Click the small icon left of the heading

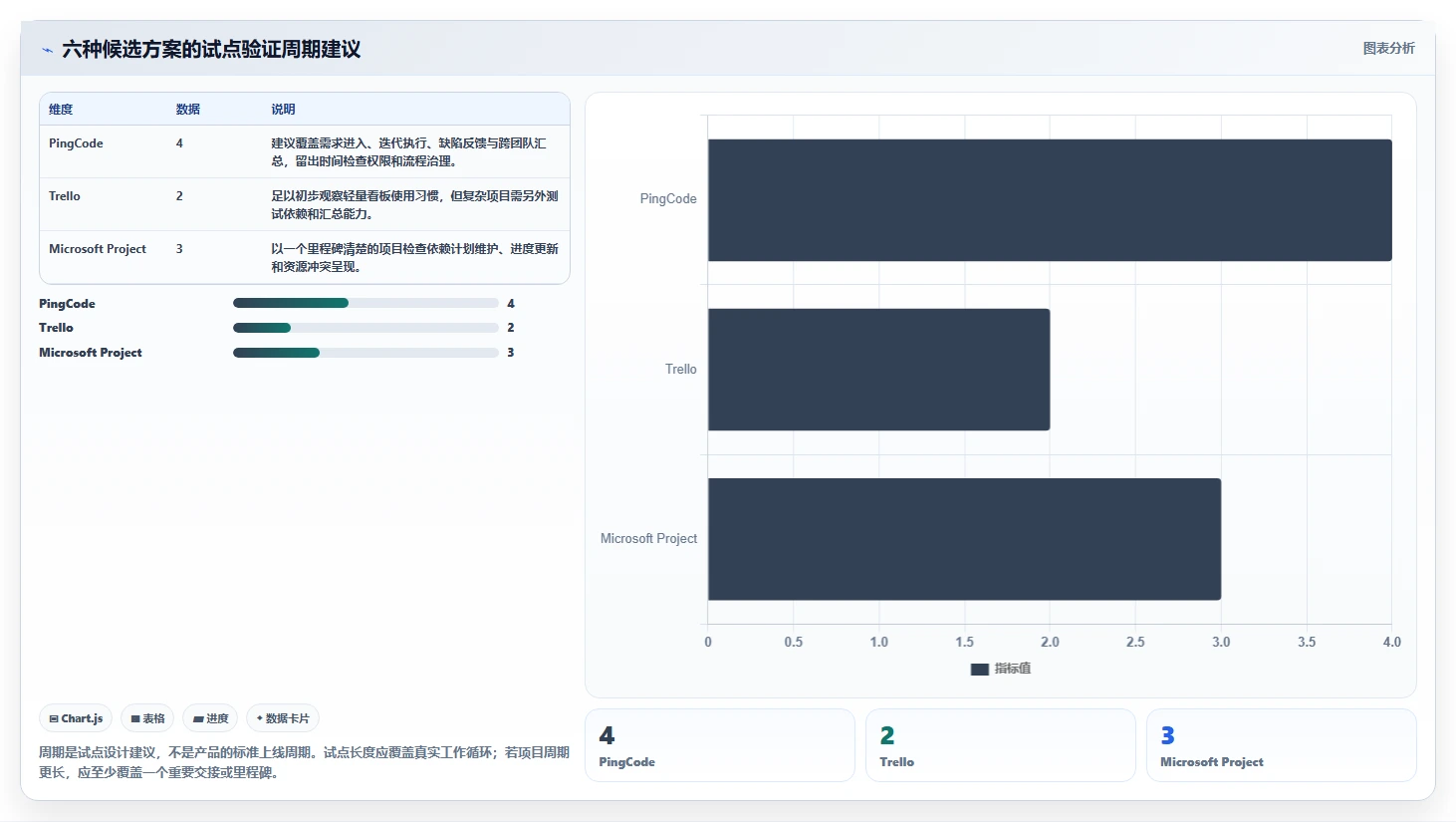[47, 50]
